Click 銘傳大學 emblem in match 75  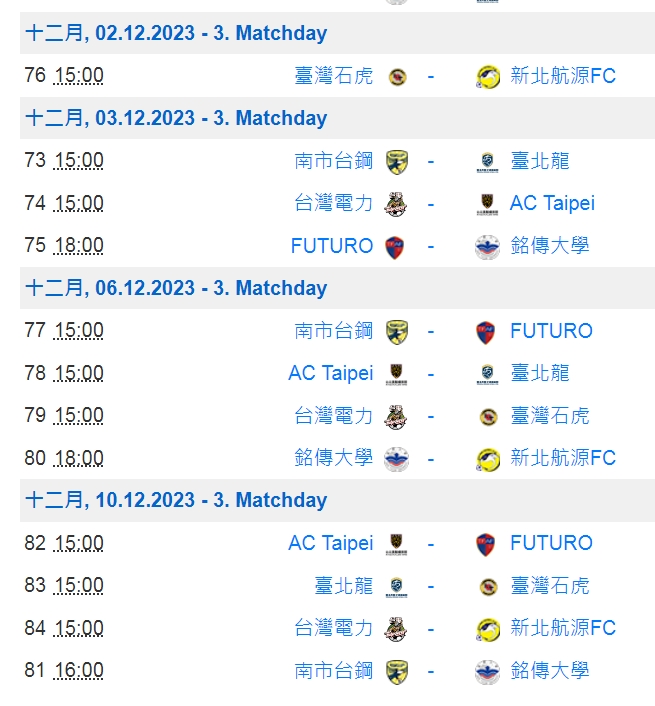488,247
